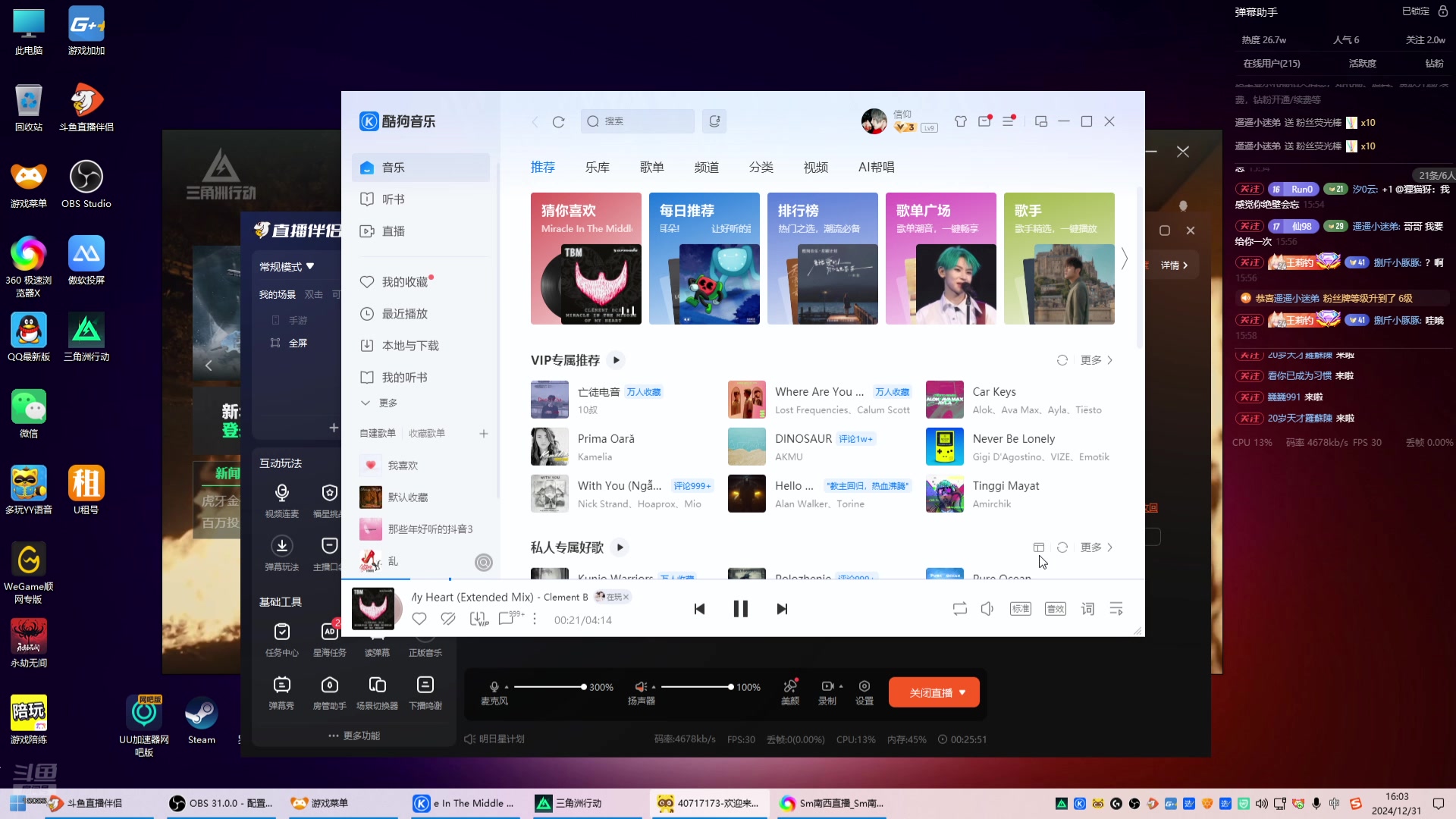Viewport: 1456px width, 819px height.
Task: Switch layout view of 私人专属好歌 section
Action: pos(1039,548)
